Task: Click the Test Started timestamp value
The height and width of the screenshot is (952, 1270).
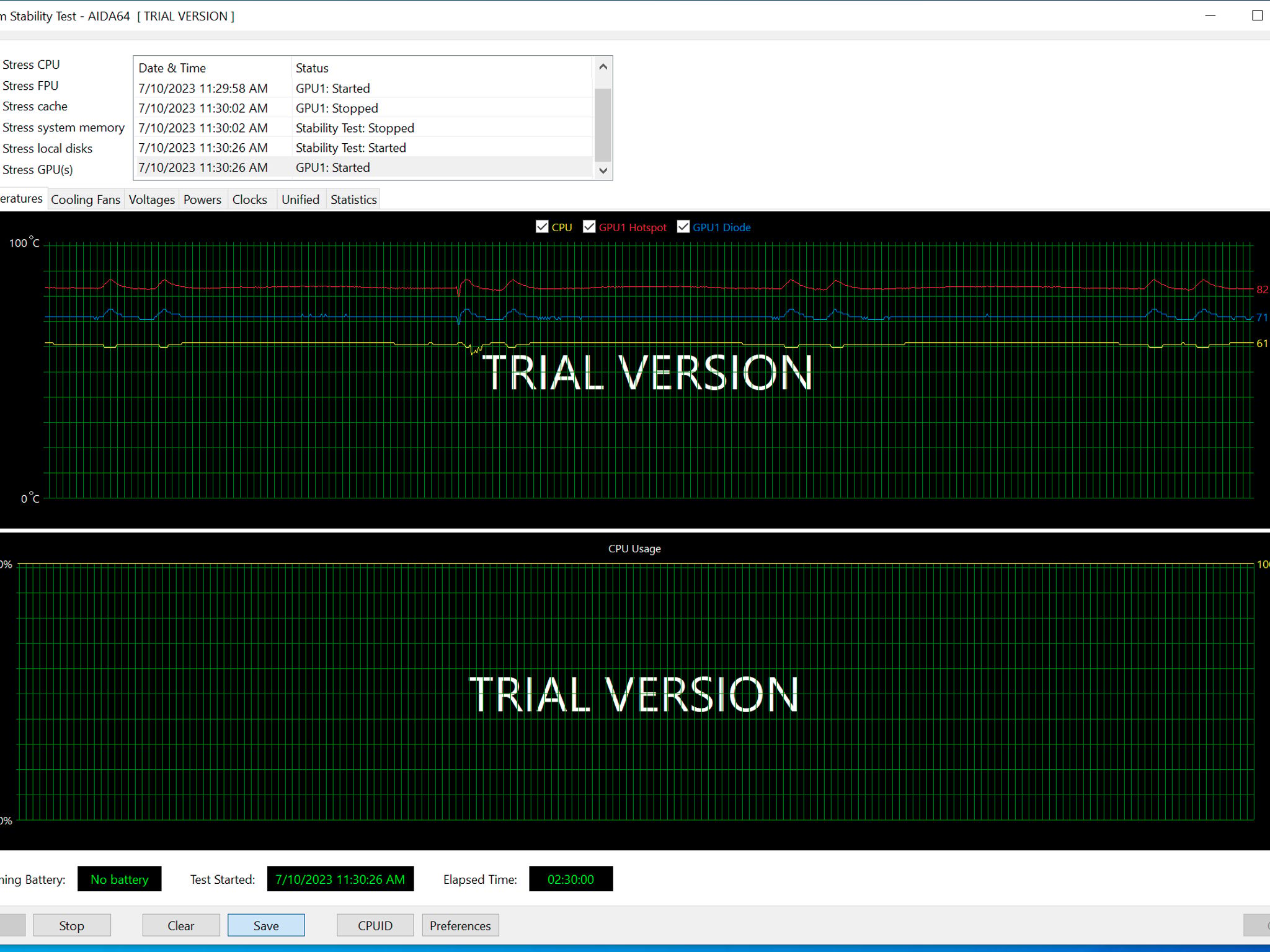Action: pos(340,879)
